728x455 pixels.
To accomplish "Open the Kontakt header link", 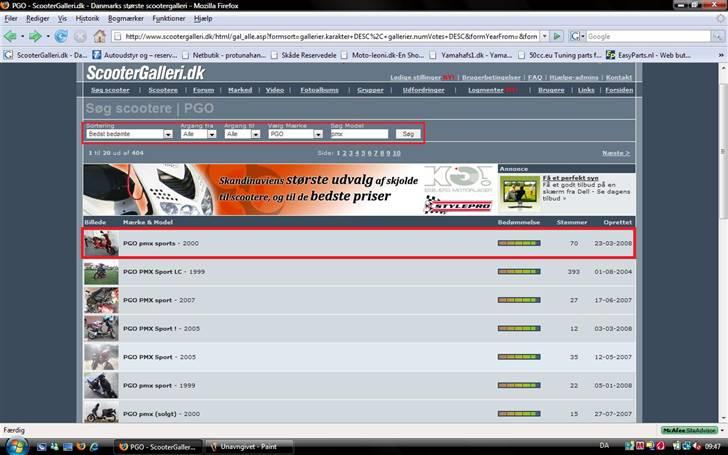I will (619, 77).
